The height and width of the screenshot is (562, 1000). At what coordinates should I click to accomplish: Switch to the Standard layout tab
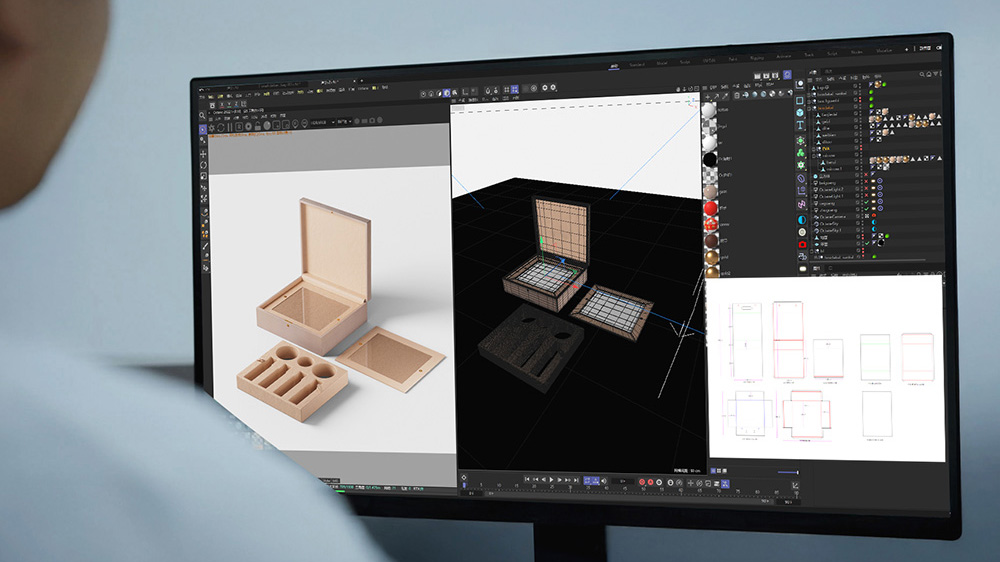pyautogui.click(x=637, y=64)
